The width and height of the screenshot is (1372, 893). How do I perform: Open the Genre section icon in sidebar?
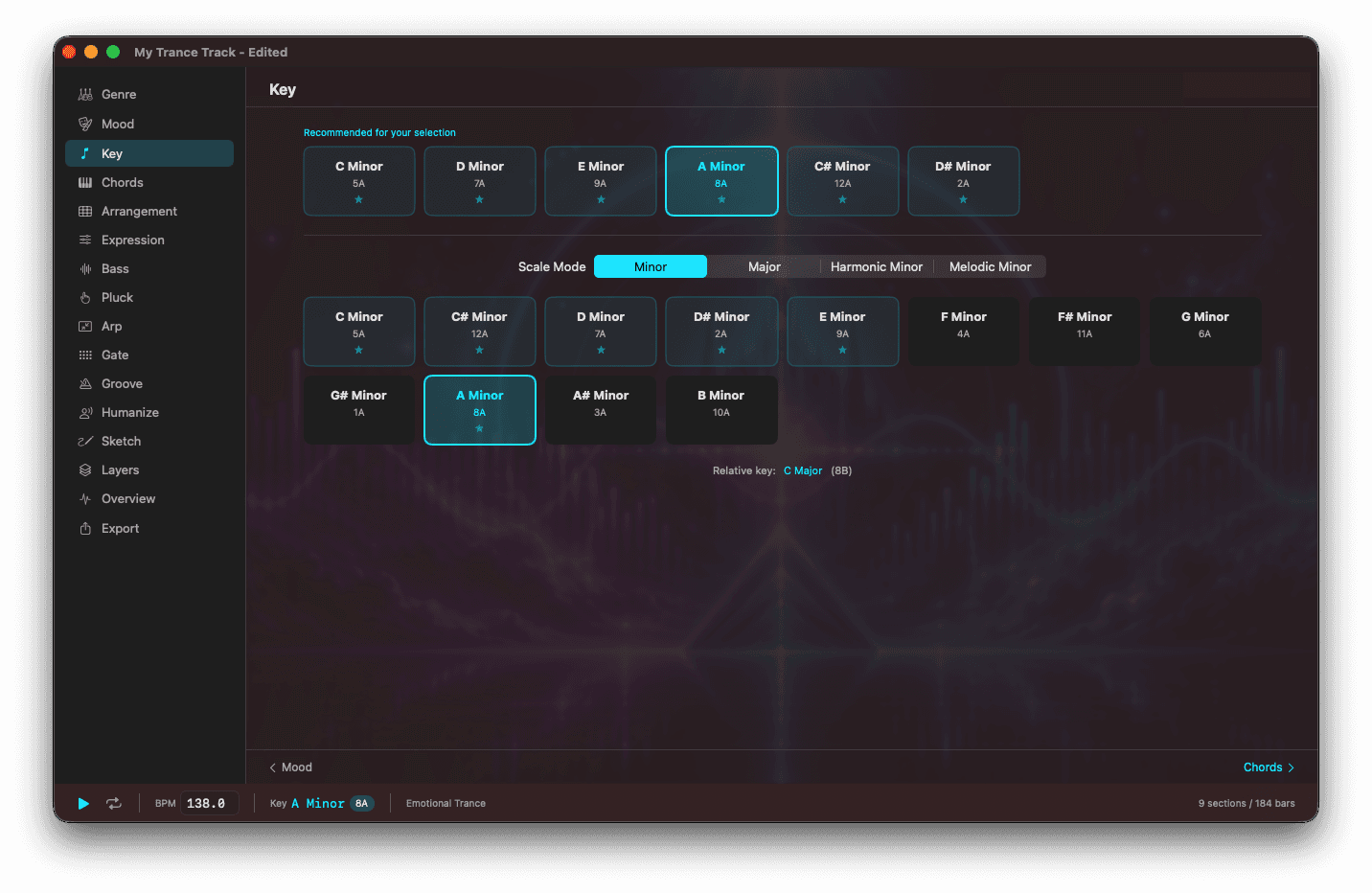coord(85,94)
